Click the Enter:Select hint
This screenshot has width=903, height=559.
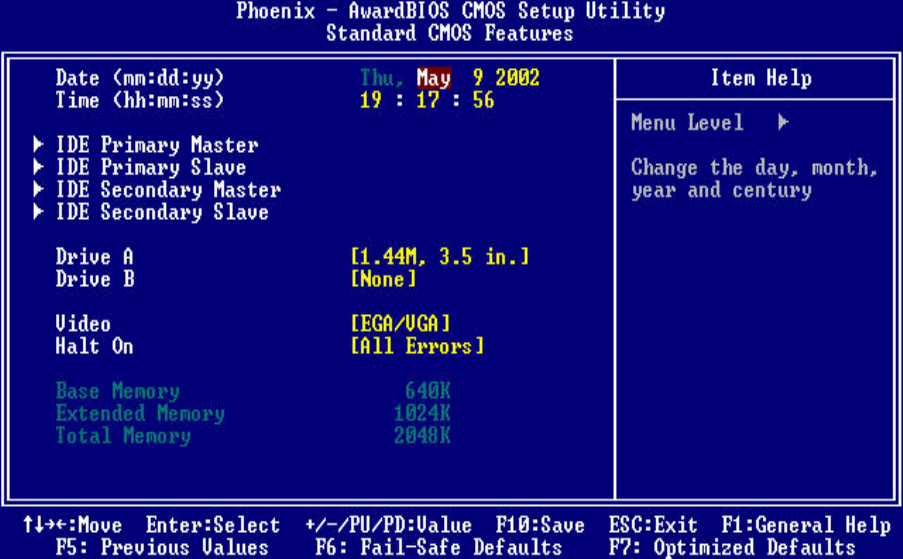coord(213,526)
